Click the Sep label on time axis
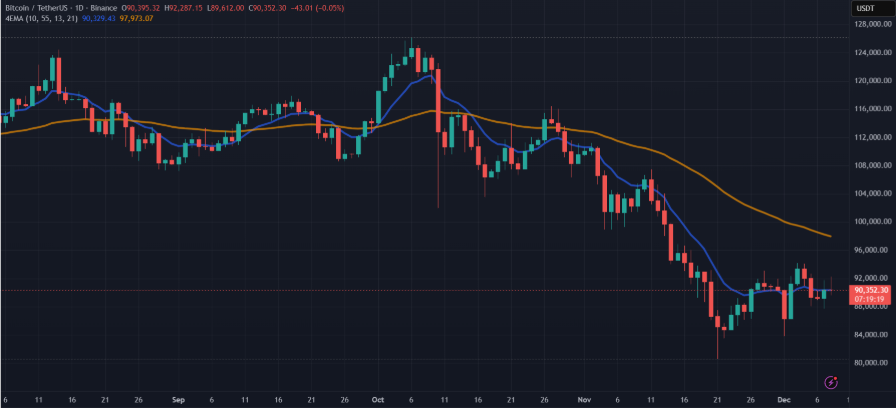Viewport: 896px width, 408px height. (x=178, y=400)
